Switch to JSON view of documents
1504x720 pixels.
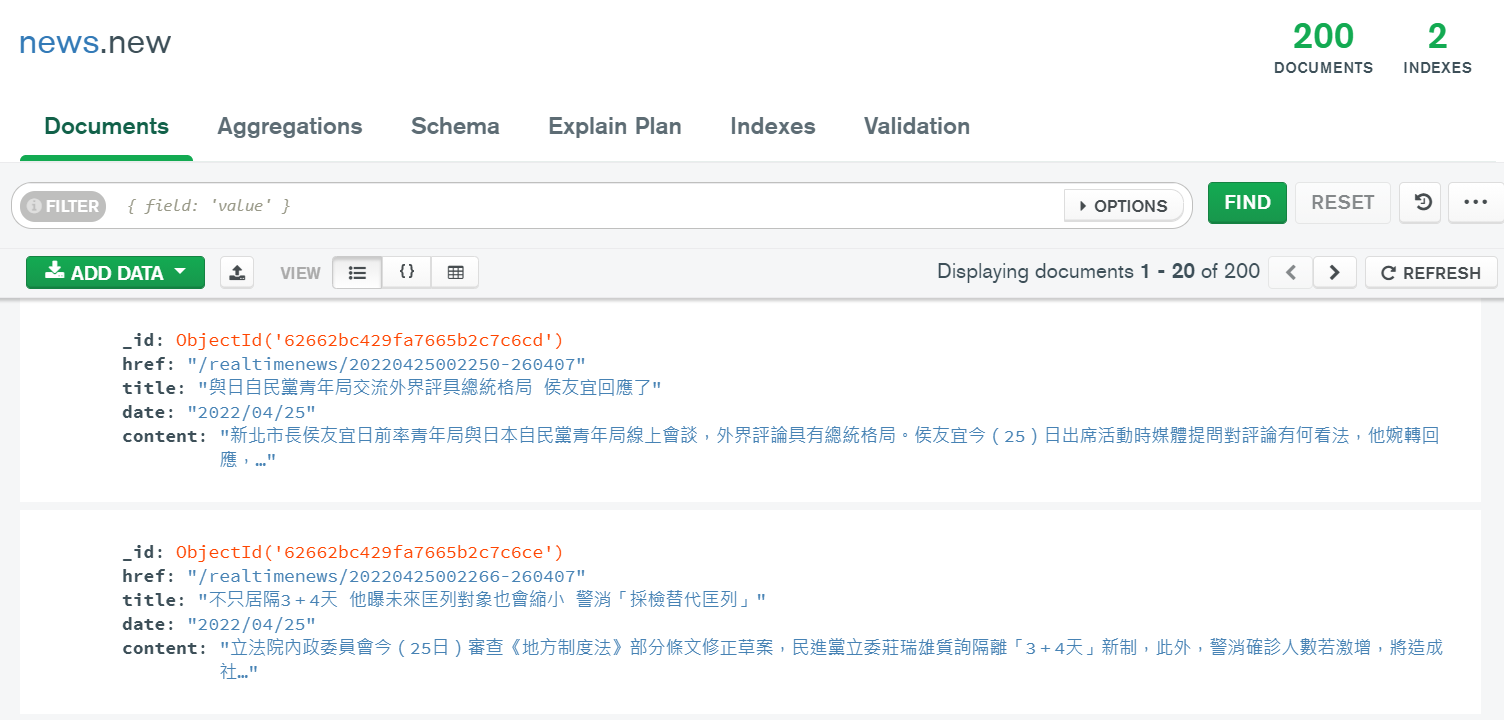(406, 271)
